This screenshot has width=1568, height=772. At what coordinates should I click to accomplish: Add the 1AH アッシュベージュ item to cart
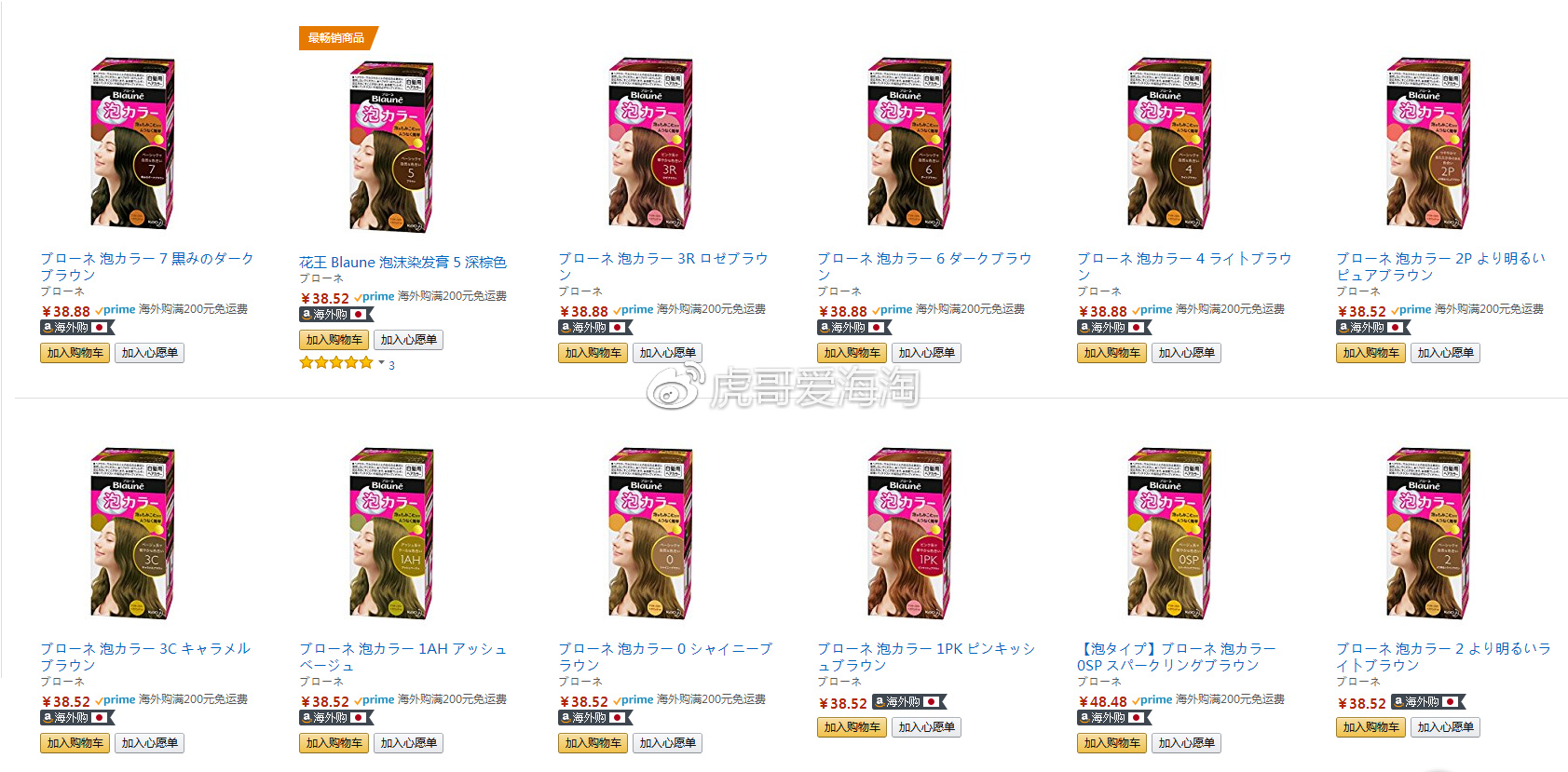point(334,743)
